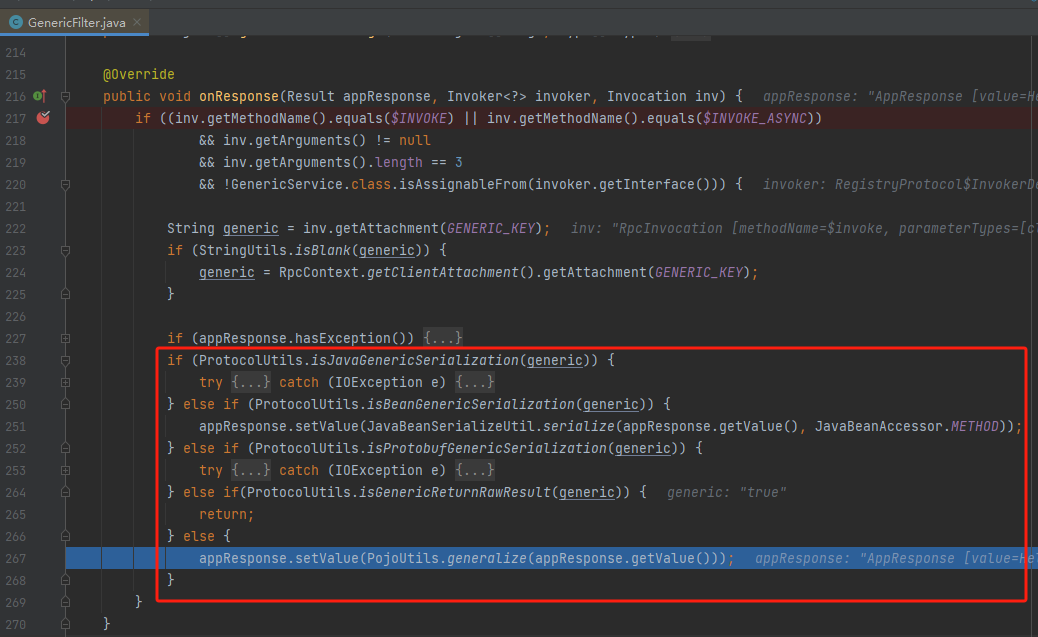Click the fold end marker at line 269
The width and height of the screenshot is (1038, 637).
[66, 602]
